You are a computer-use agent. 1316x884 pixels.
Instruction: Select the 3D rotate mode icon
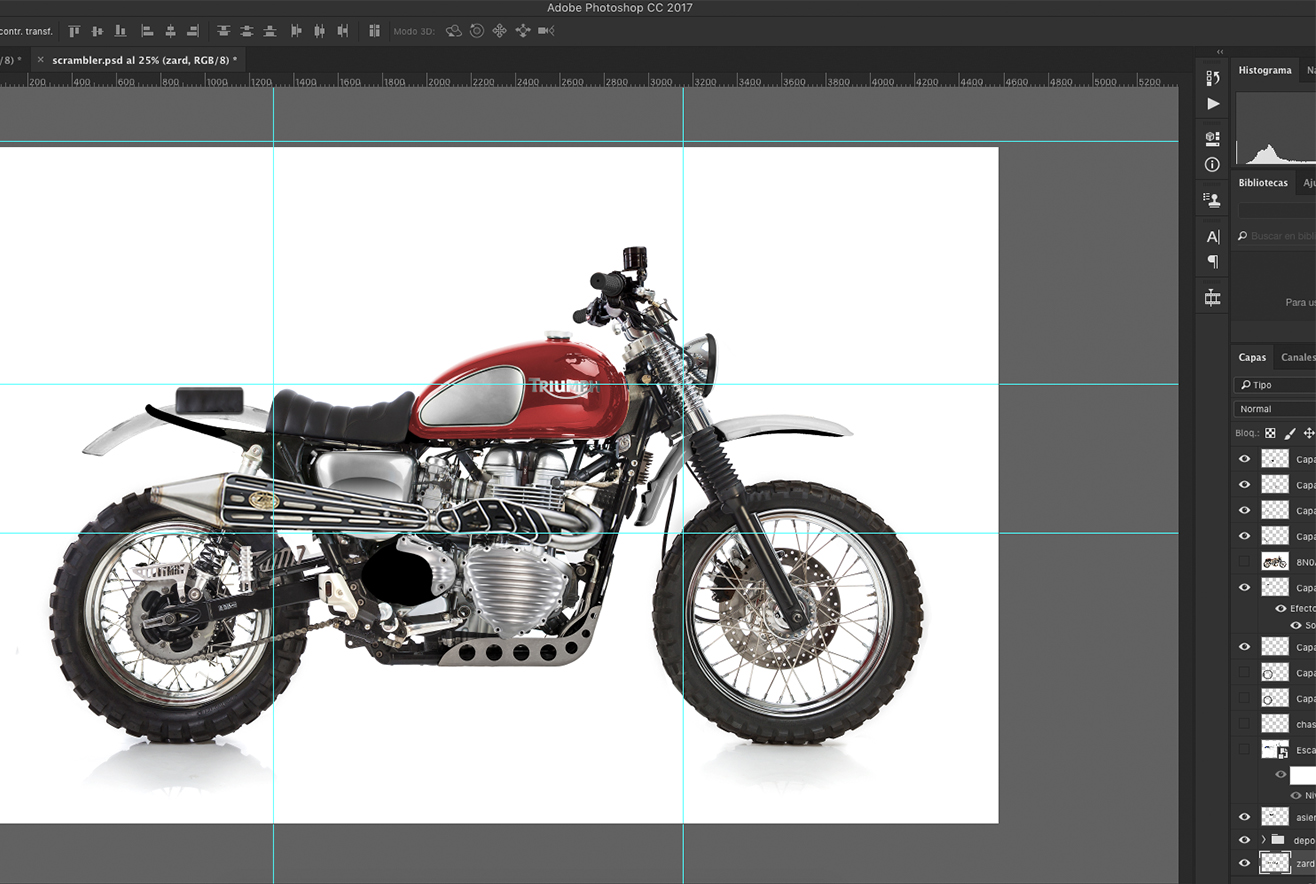coord(454,31)
